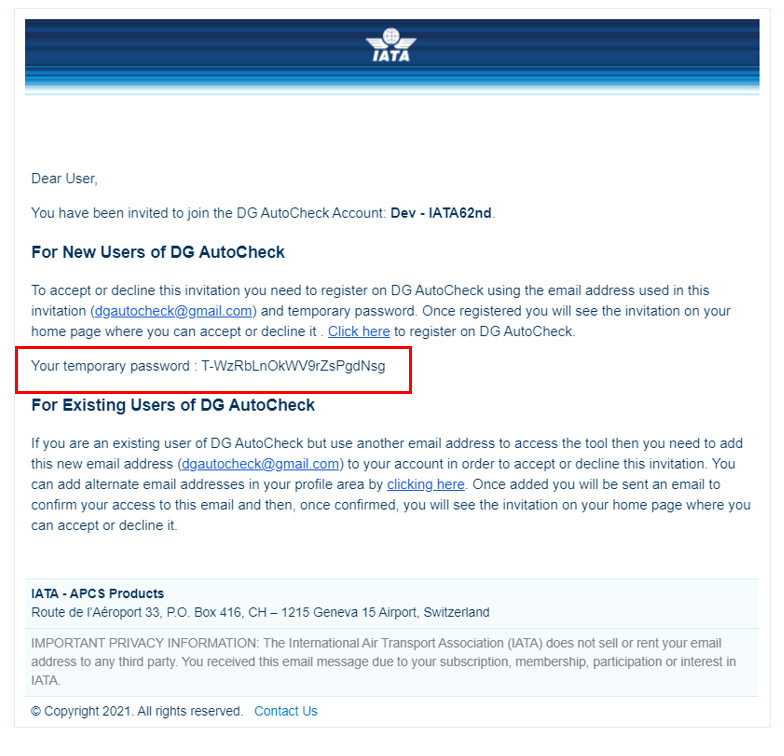This screenshot has width=784, height=756.
Task: Click the Copyright 2021 notice
Action: [x=136, y=711]
